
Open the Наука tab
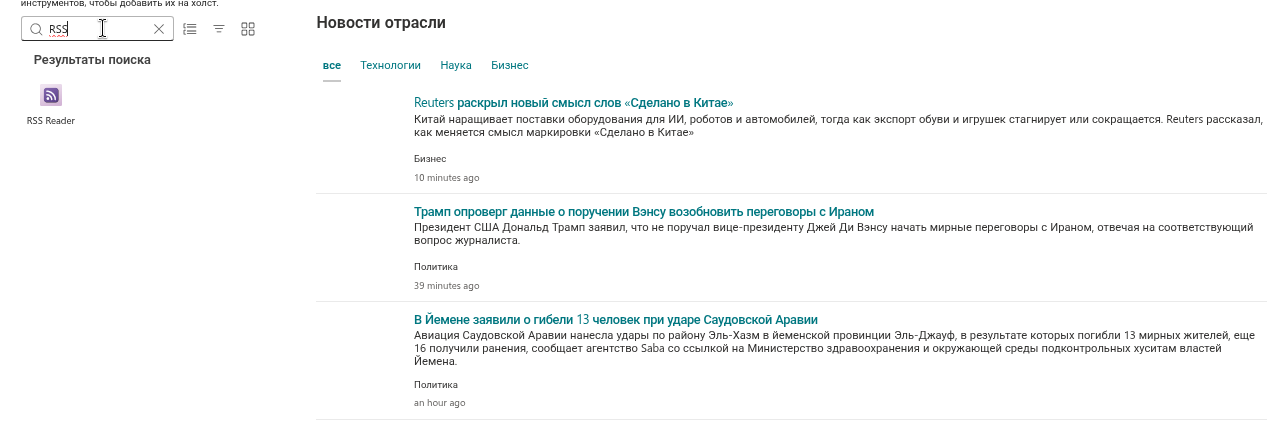[456, 65]
